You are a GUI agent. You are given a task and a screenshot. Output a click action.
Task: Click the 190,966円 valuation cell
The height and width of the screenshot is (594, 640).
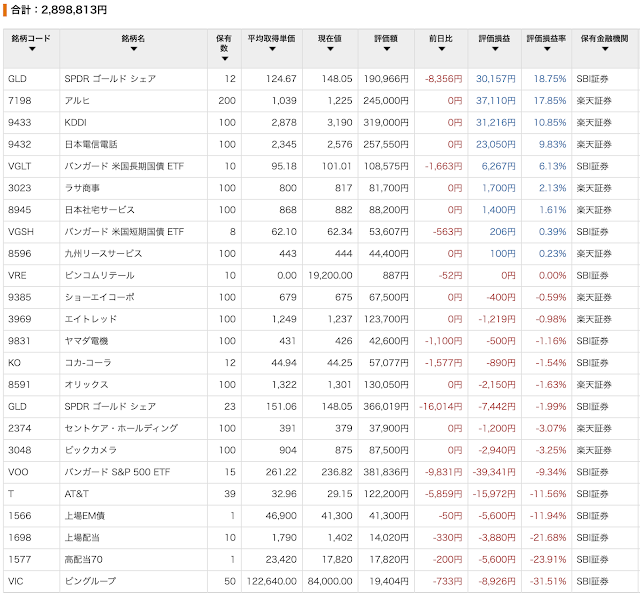(x=386, y=79)
